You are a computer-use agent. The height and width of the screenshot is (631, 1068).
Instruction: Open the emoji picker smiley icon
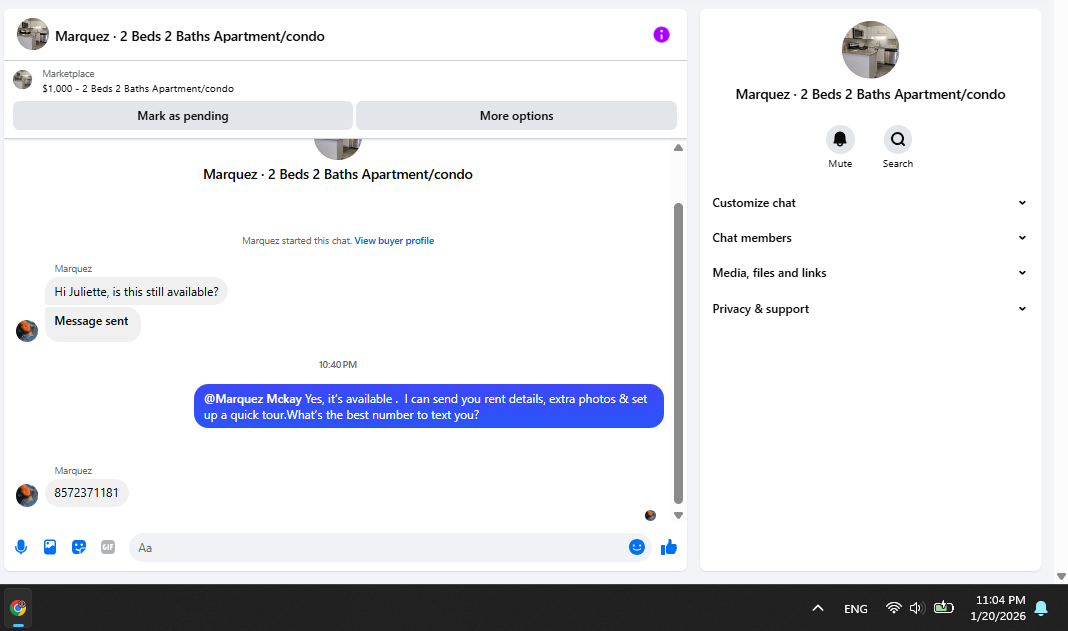637,547
